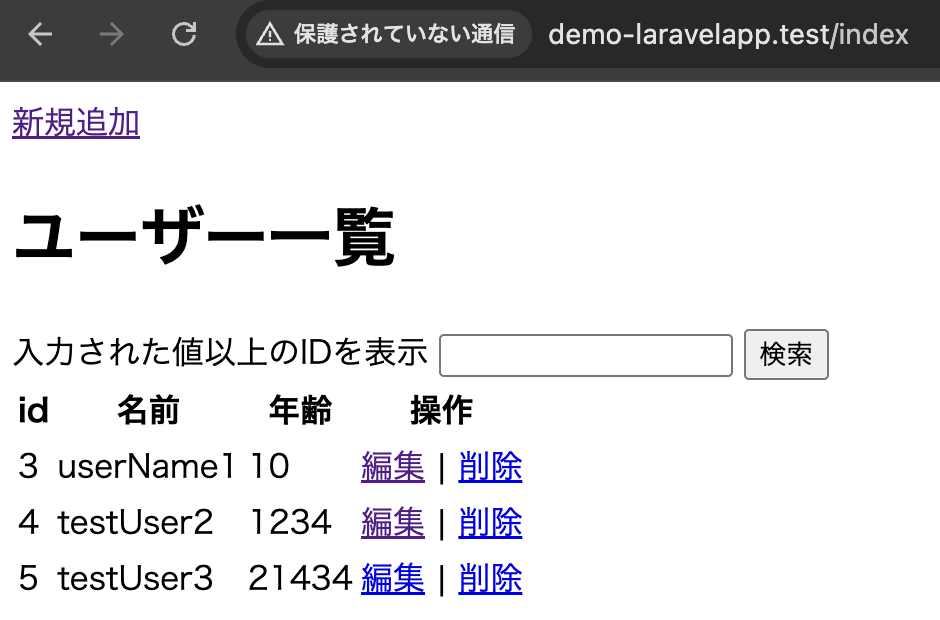Click the ID filter search input field
940x620 pixels.
587,355
